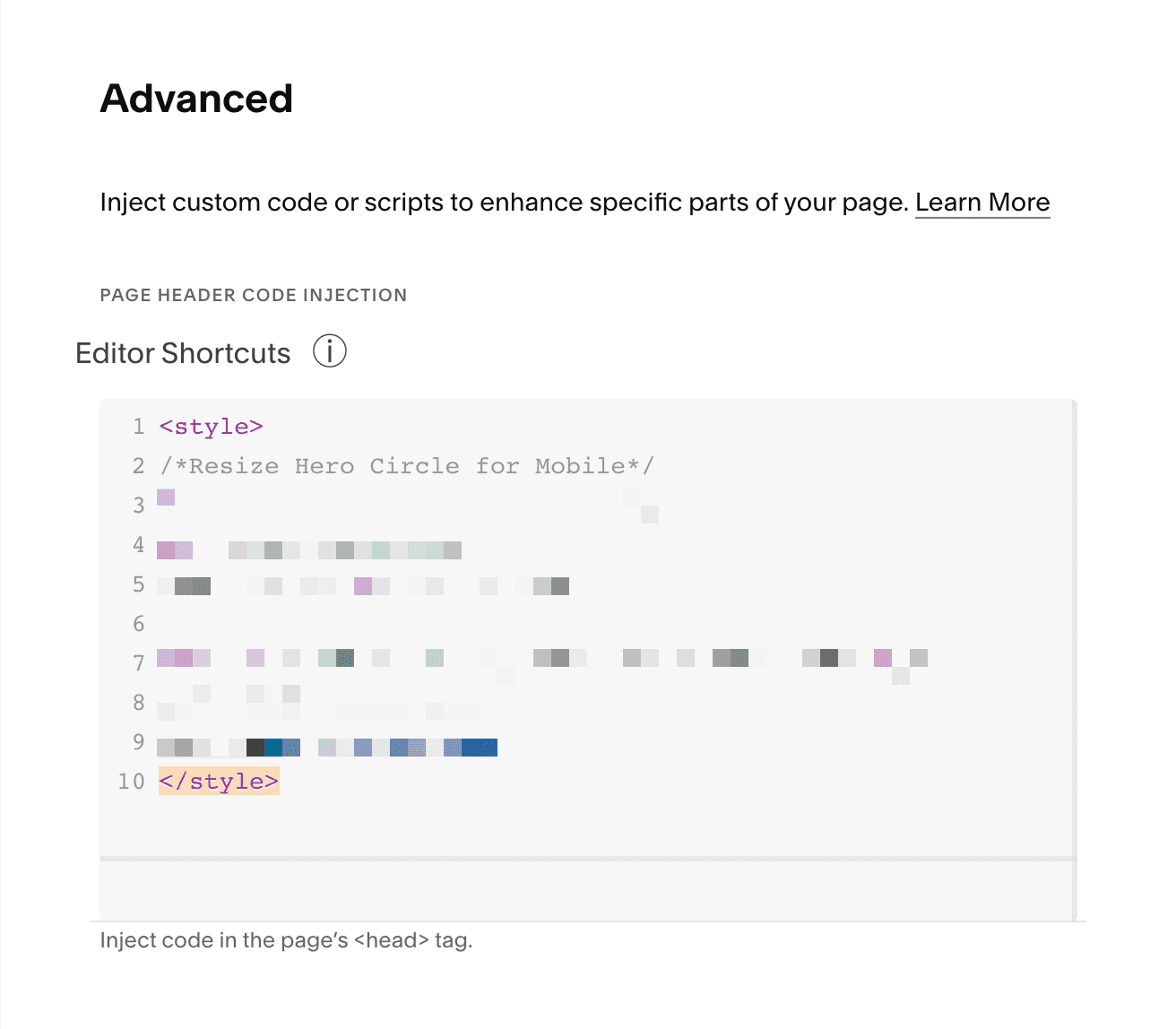This screenshot has width=1176, height=1029.
Task: Click the empty area beneath line 10
Action: tap(586, 826)
